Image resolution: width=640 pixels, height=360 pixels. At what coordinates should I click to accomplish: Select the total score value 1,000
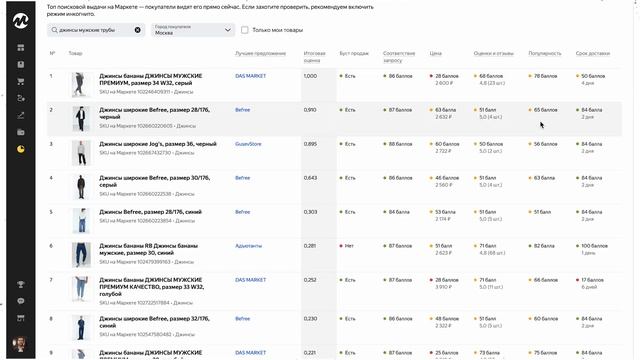[310, 76]
